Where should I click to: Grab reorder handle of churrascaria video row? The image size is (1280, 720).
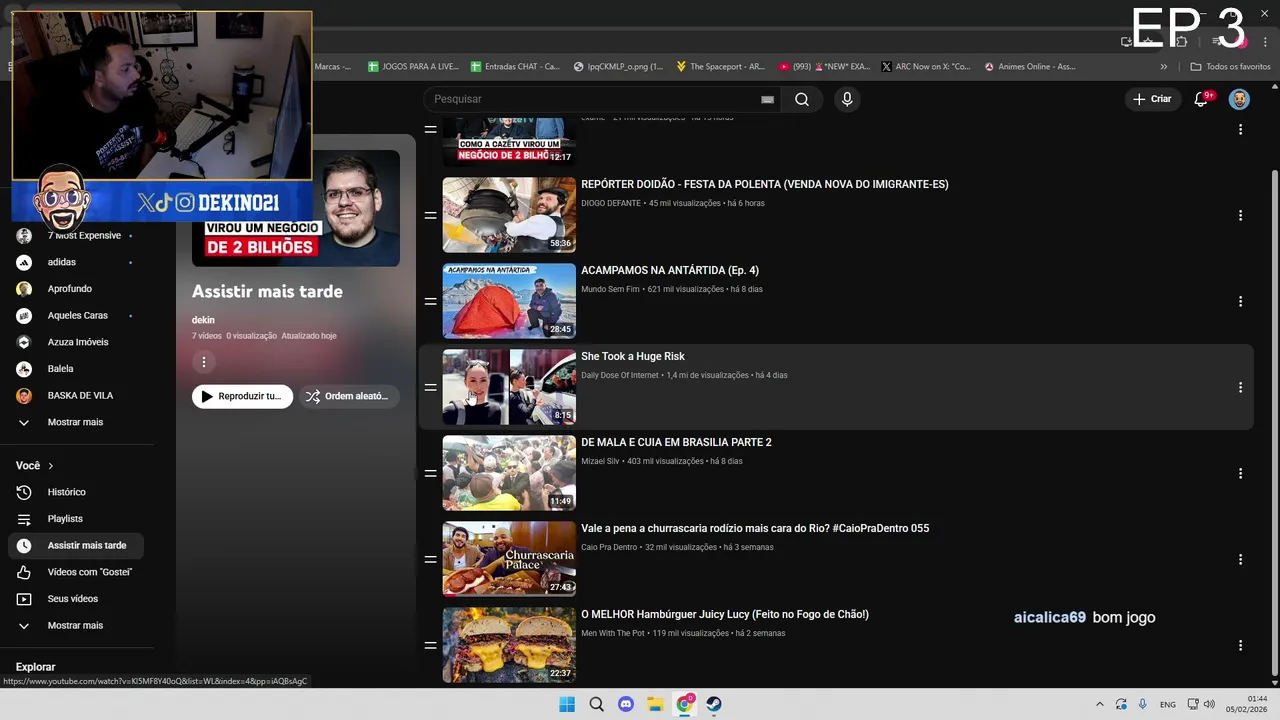(x=430, y=559)
